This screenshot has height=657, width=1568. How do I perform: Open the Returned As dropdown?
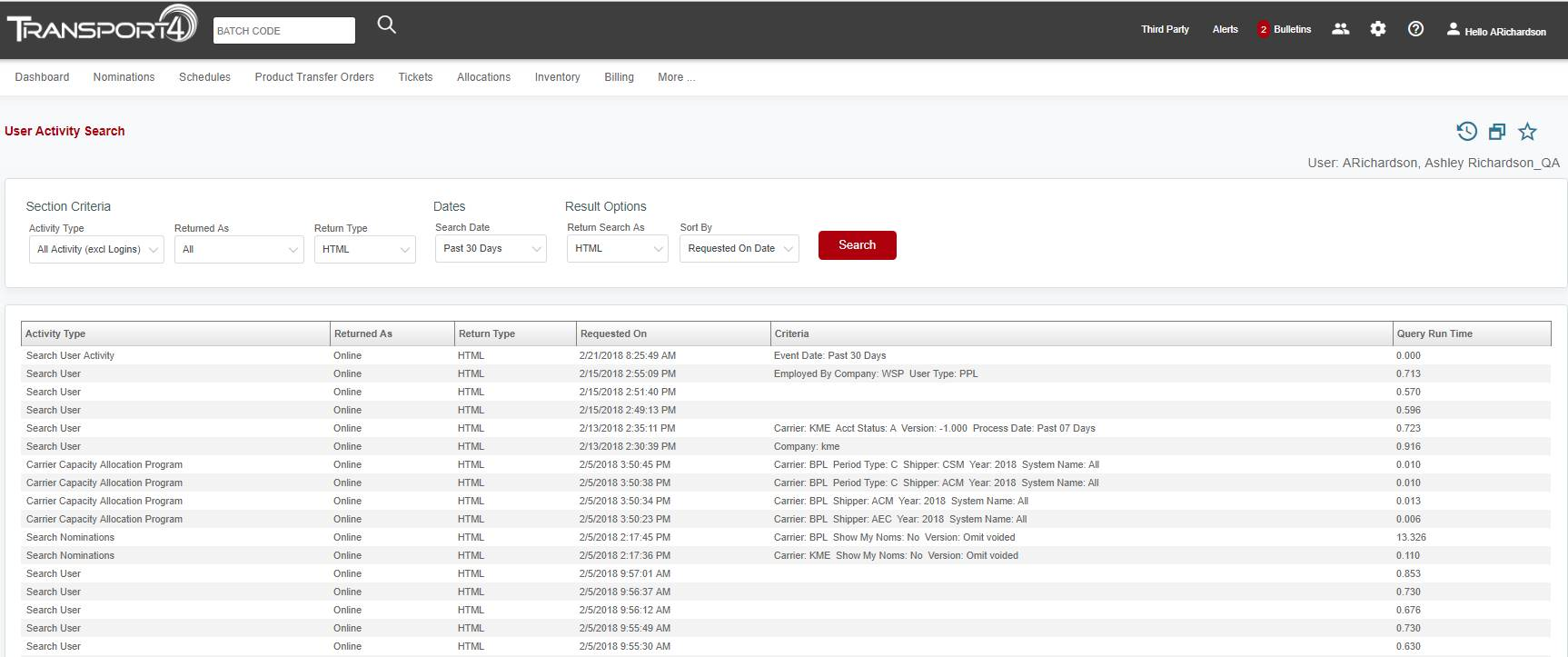click(x=239, y=250)
